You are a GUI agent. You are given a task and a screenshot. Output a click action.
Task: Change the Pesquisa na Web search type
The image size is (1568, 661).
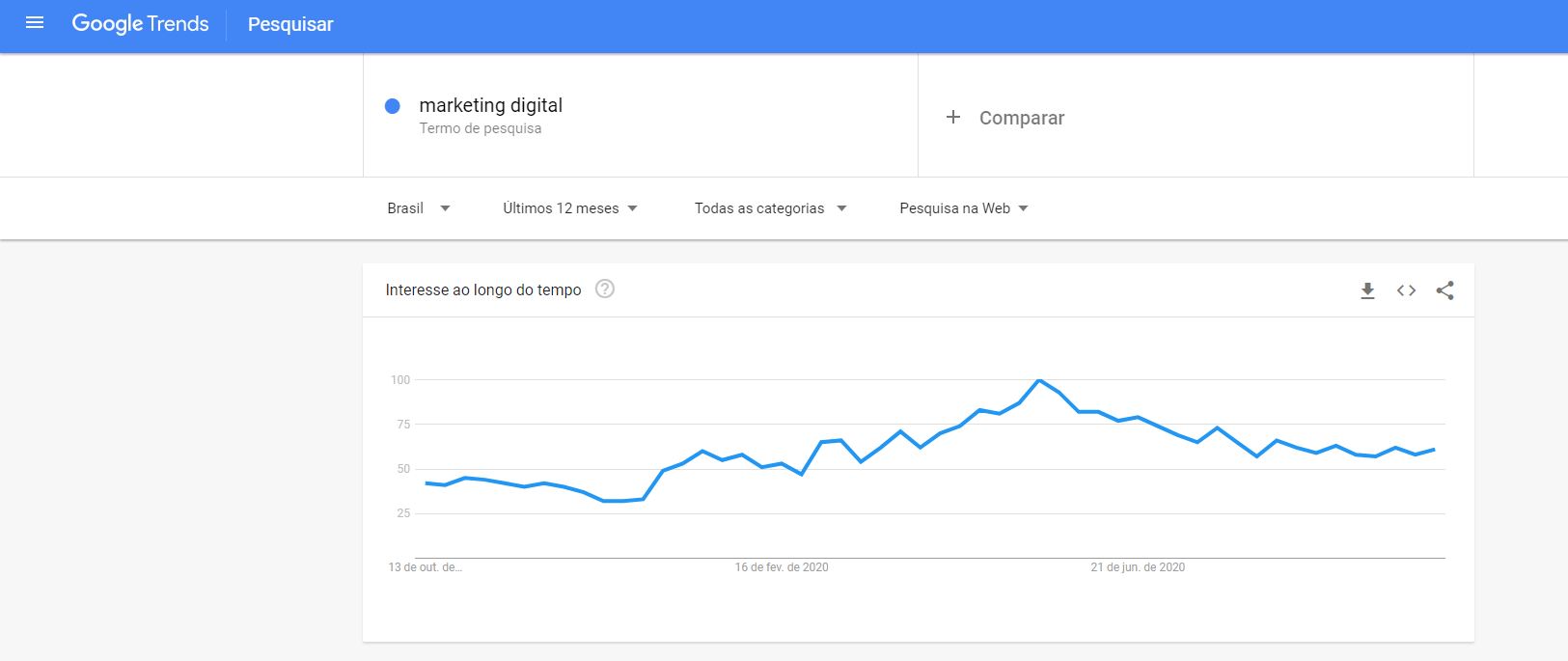pos(962,207)
